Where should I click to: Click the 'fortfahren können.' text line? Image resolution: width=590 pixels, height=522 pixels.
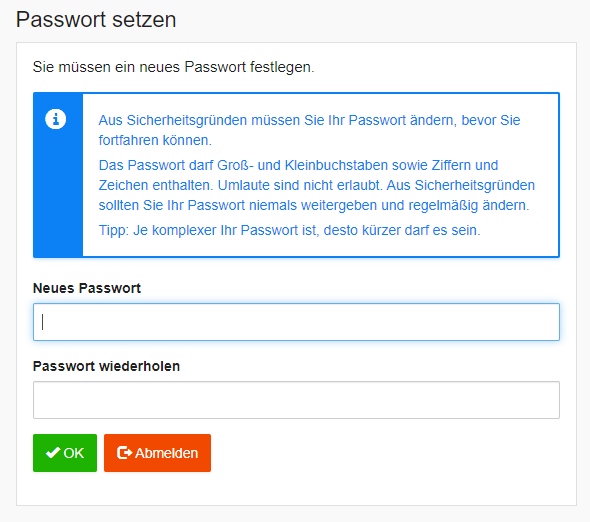point(155,140)
